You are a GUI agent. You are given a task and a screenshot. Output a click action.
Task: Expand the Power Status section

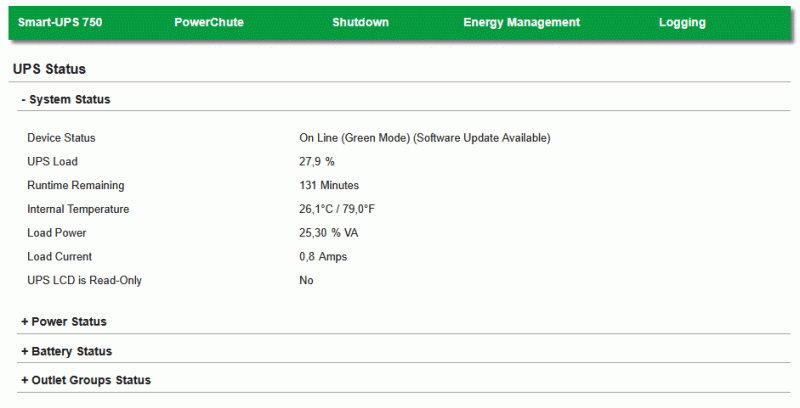tap(64, 322)
